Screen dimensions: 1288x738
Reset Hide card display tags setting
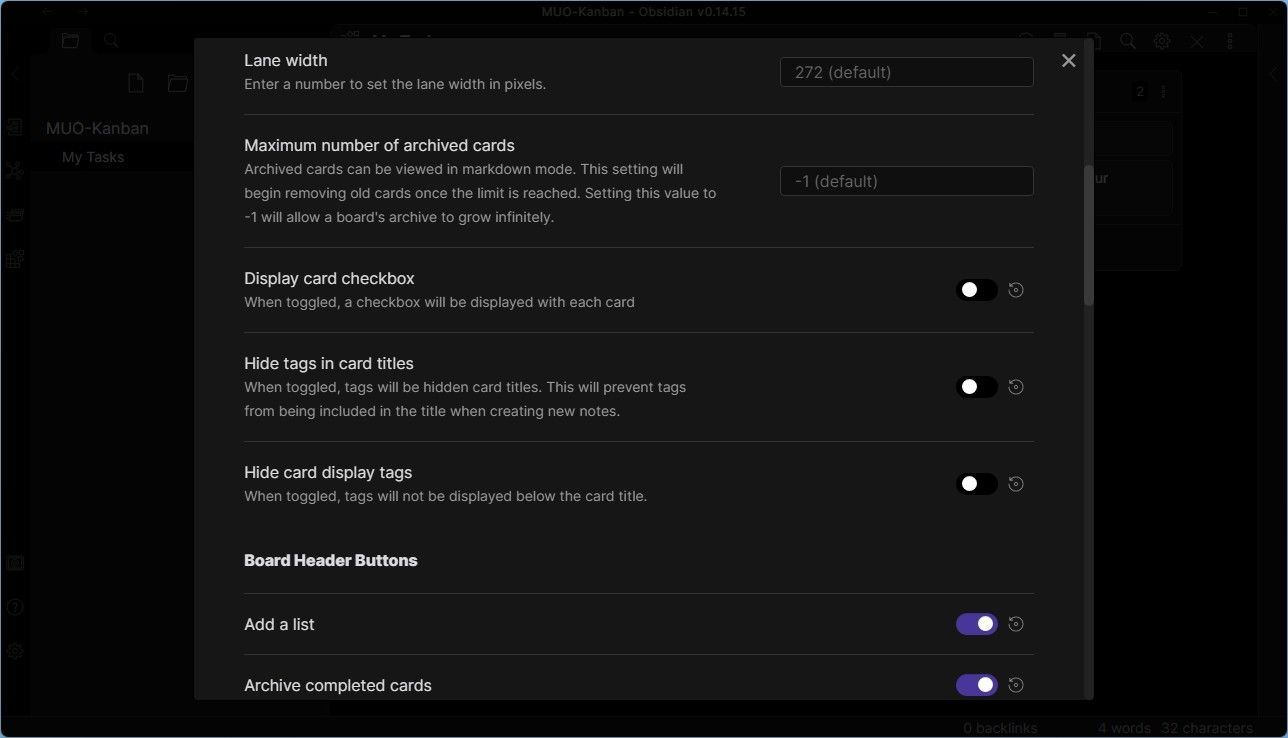coord(1016,484)
